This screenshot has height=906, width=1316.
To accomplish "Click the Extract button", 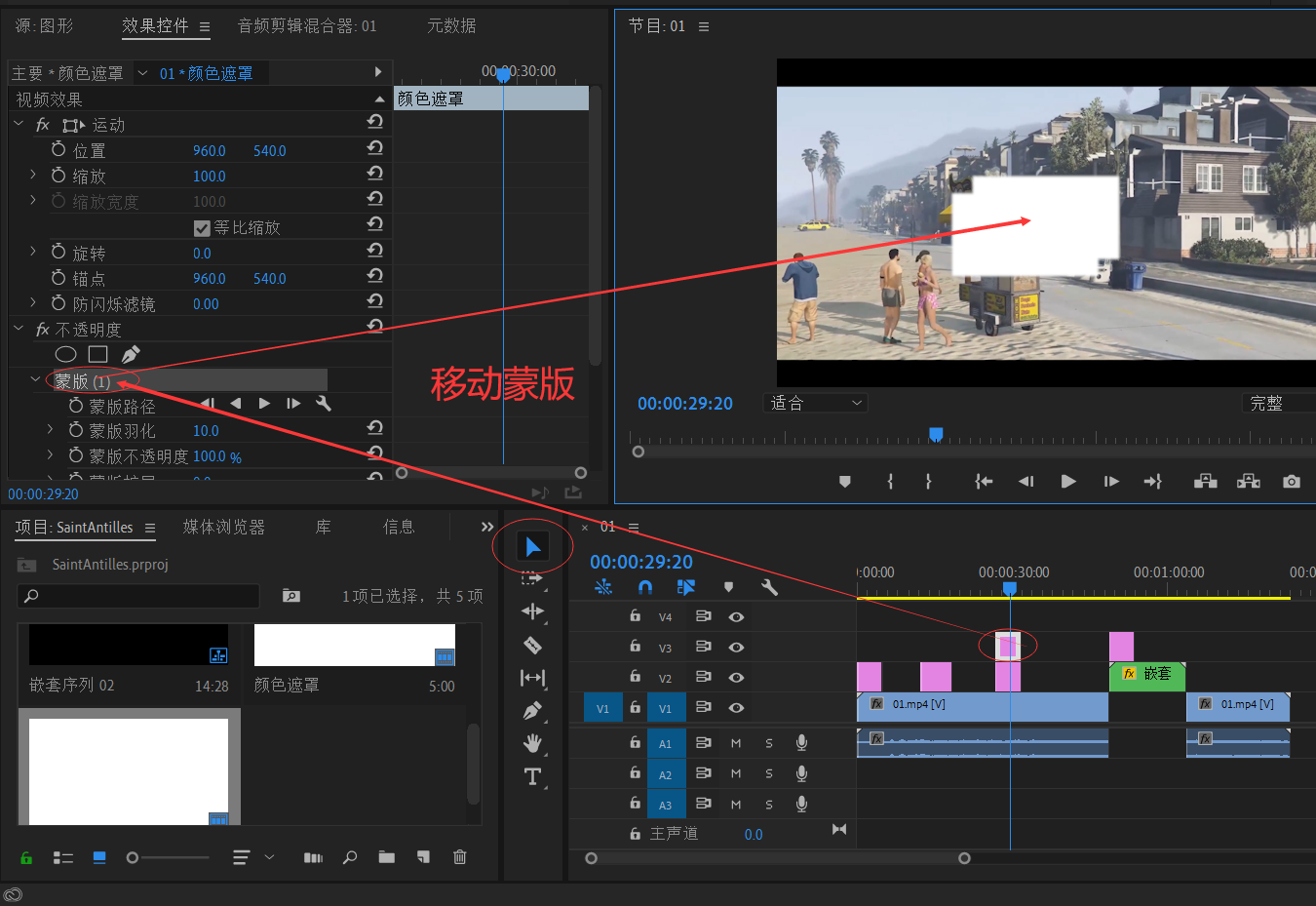I will pos(1249,481).
